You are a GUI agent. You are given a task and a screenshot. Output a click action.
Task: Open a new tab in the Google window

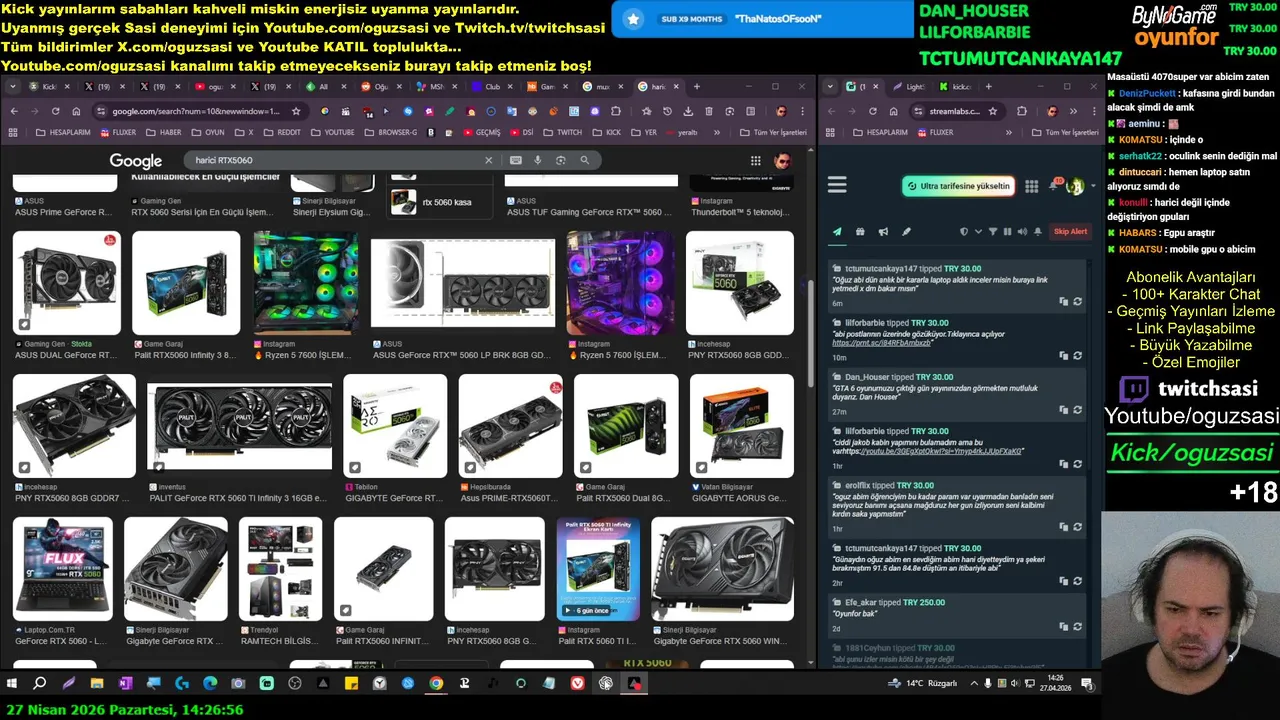point(696,87)
